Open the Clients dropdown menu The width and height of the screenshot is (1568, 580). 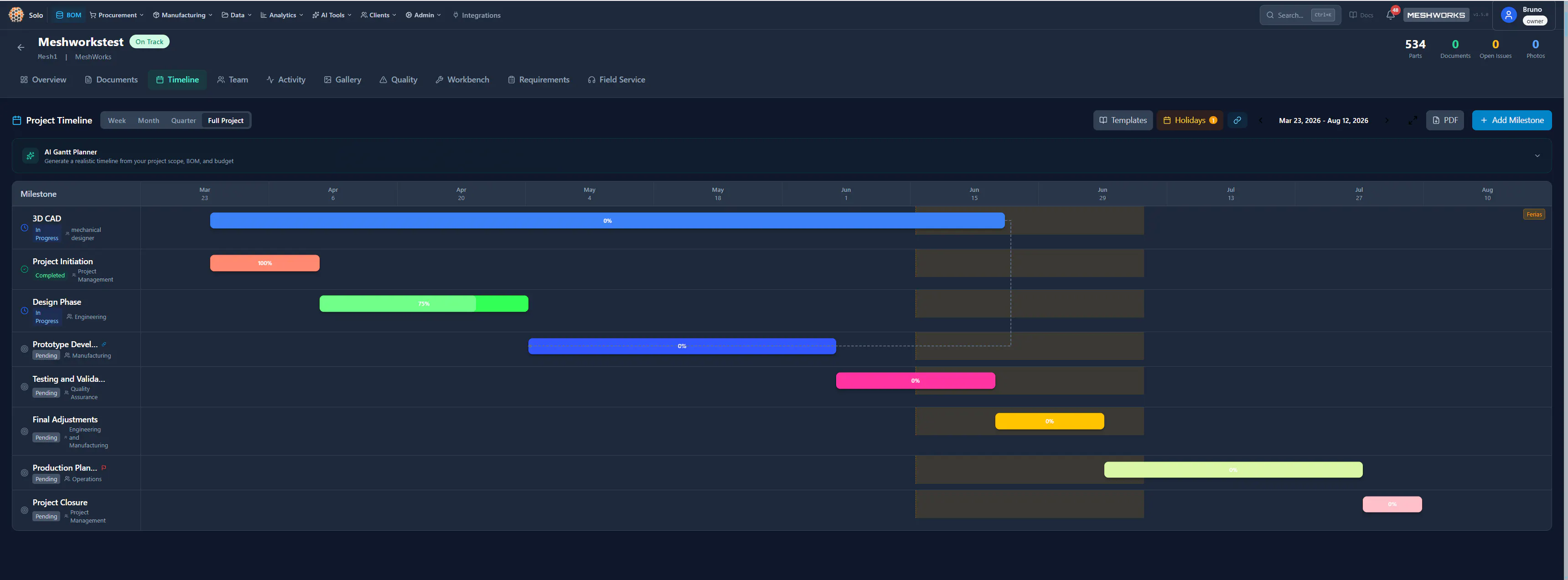pos(378,15)
